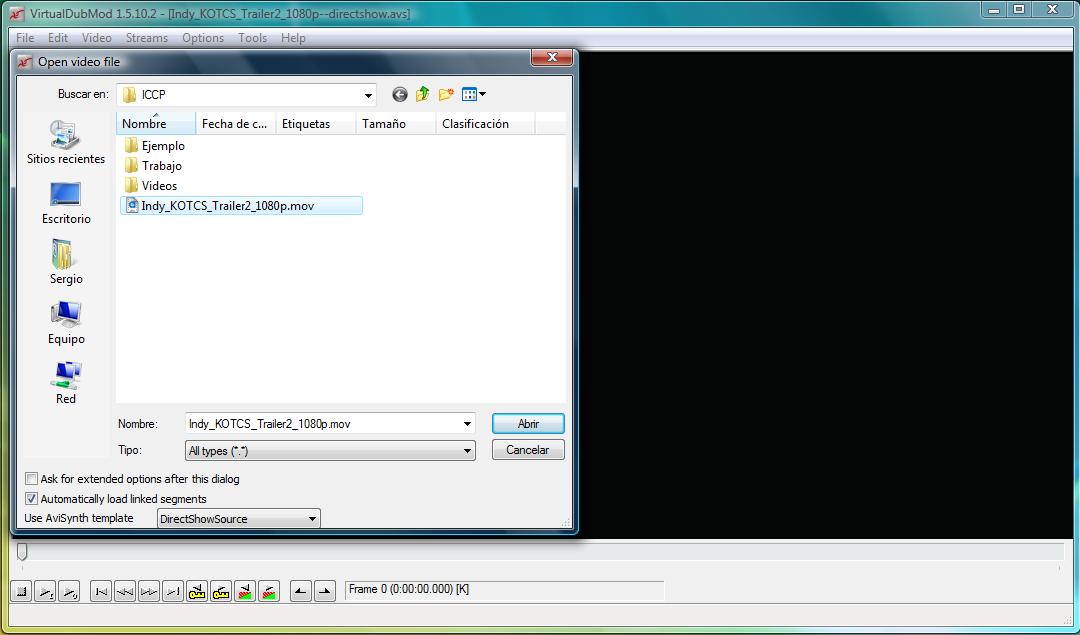Expand the Buscar en folder dropdown
This screenshot has width=1080, height=635.
369,95
